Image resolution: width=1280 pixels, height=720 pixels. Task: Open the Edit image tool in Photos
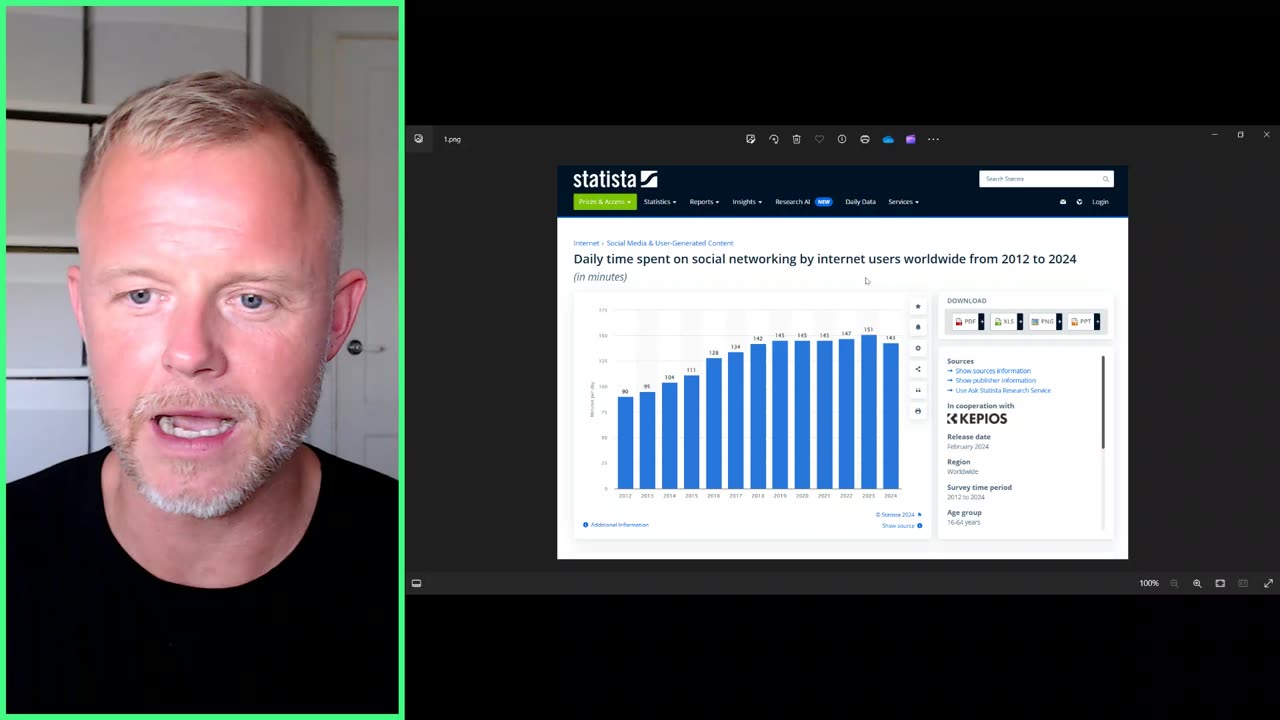[x=750, y=139]
